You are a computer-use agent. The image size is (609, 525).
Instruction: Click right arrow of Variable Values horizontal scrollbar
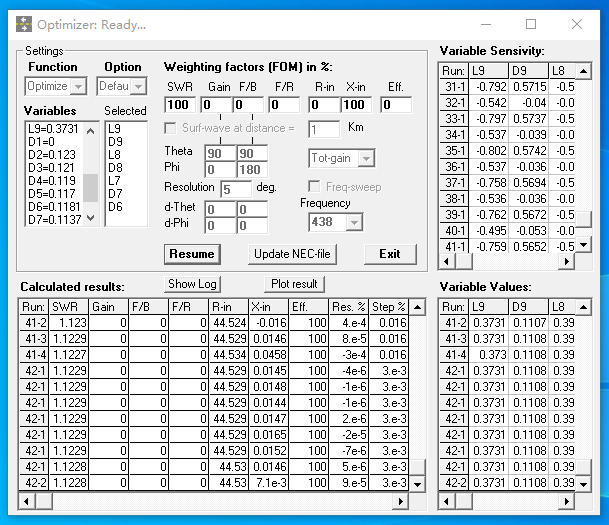pos(567,501)
